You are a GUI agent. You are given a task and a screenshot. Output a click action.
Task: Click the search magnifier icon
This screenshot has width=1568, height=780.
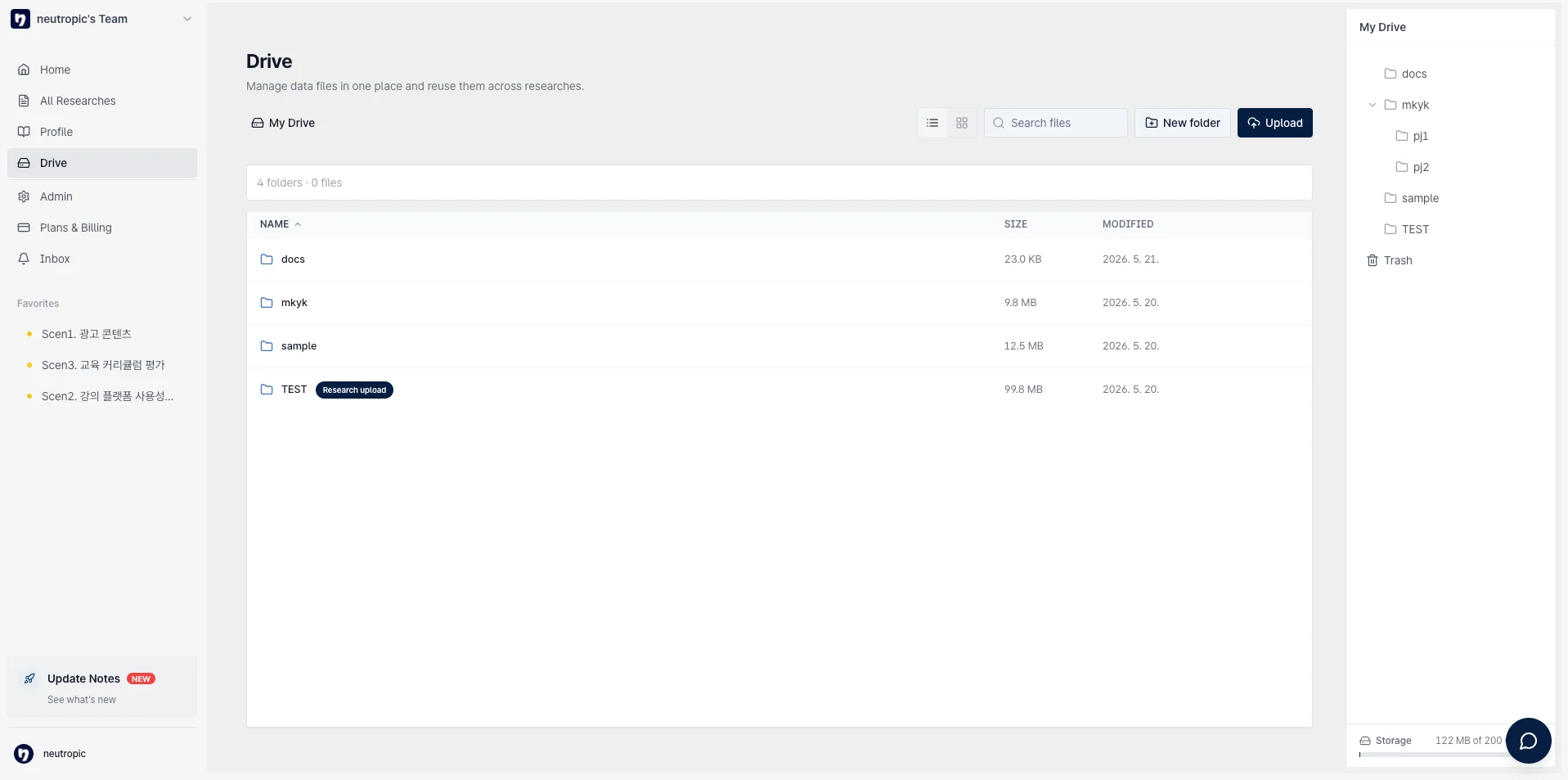999,123
